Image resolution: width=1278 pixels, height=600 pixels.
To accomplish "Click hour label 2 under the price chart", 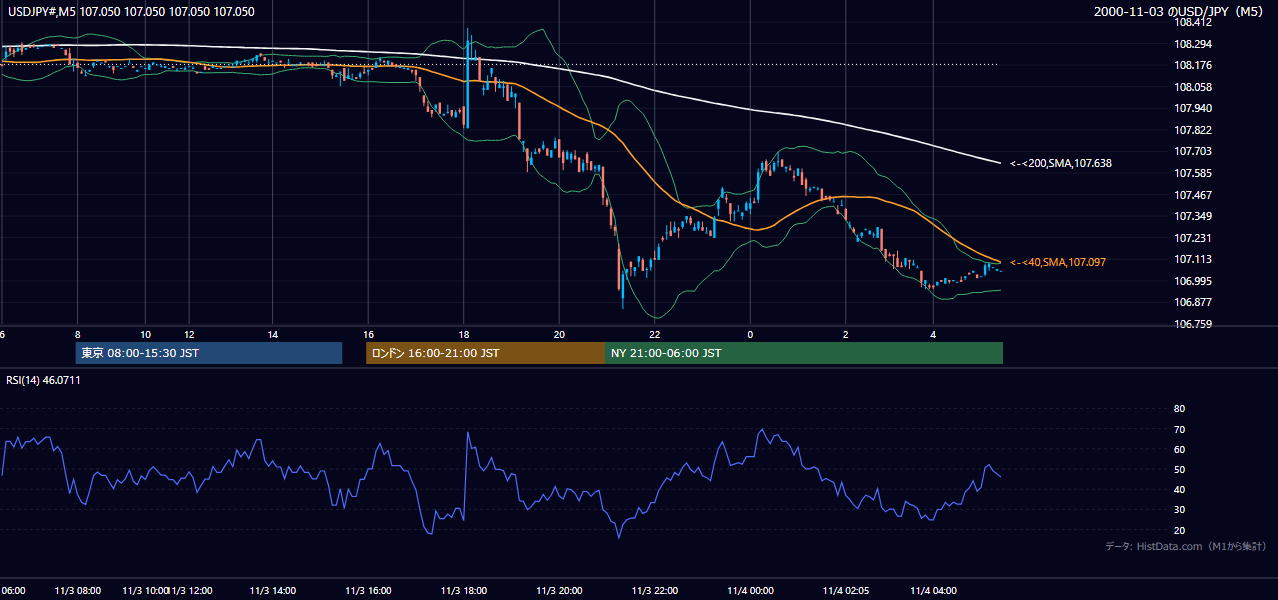I will click(x=846, y=334).
